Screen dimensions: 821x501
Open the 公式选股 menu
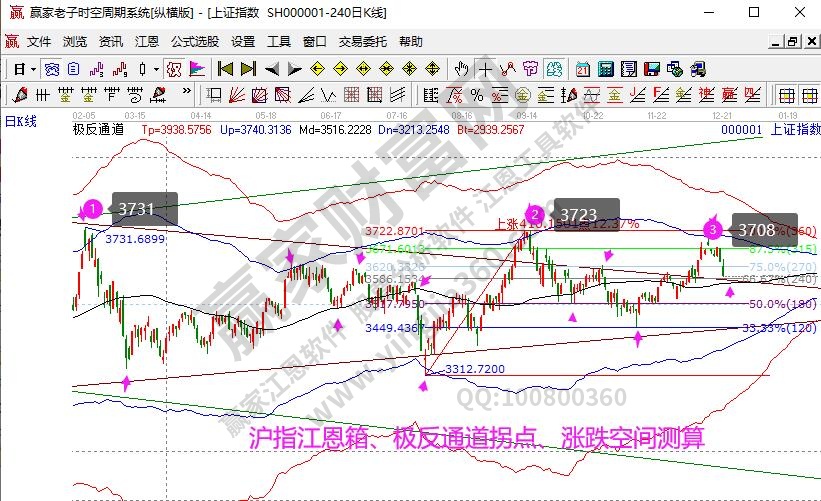194,42
